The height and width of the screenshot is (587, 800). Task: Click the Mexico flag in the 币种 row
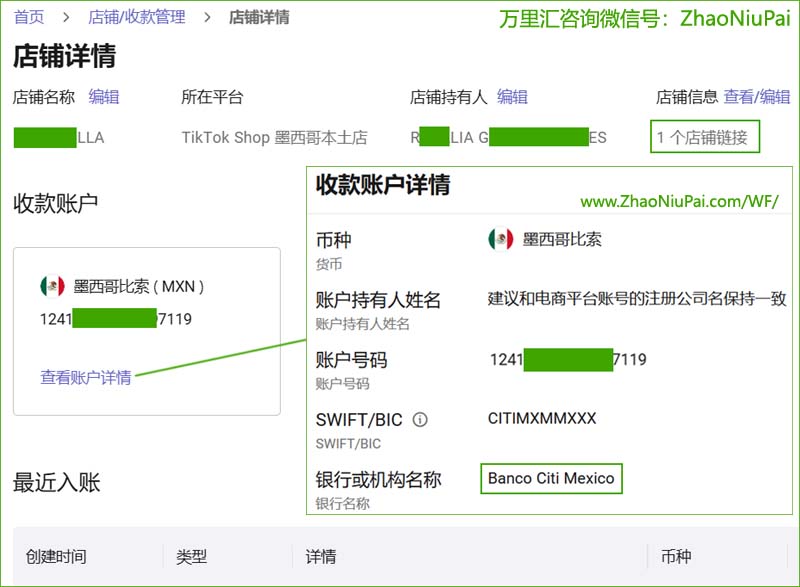[500, 240]
